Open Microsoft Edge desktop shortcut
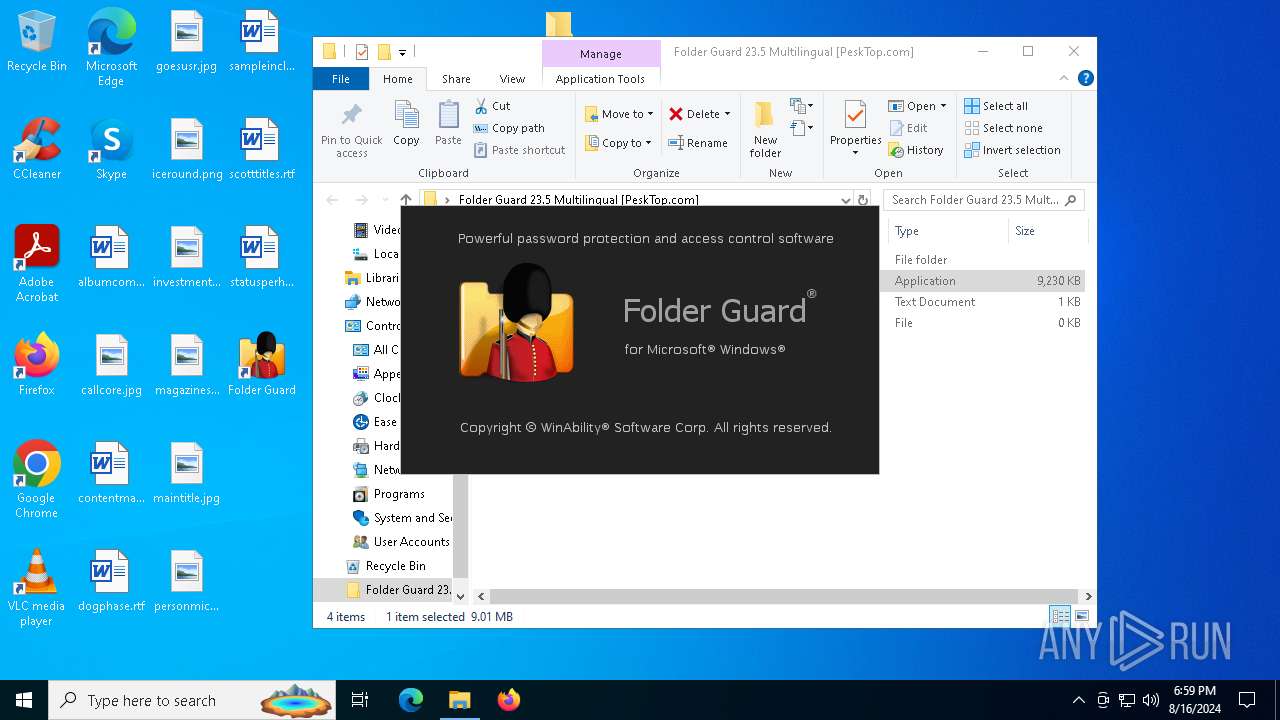This screenshot has height=720, width=1280. coord(111,48)
